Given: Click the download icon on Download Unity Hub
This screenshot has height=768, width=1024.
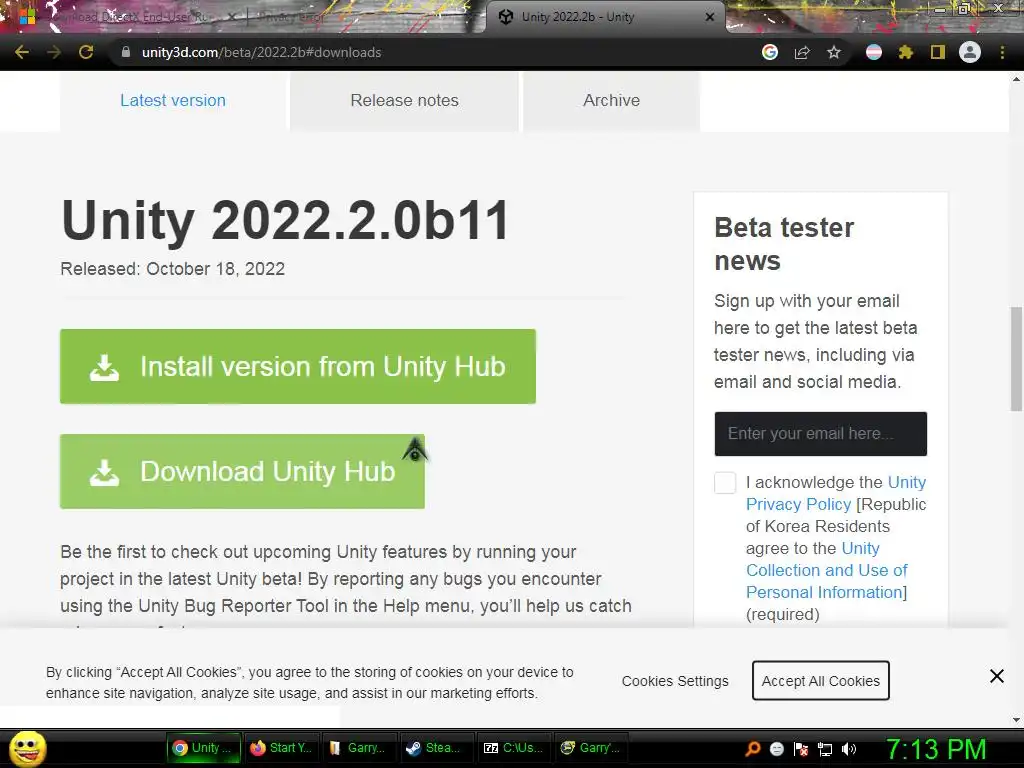Looking at the screenshot, I should (104, 472).
